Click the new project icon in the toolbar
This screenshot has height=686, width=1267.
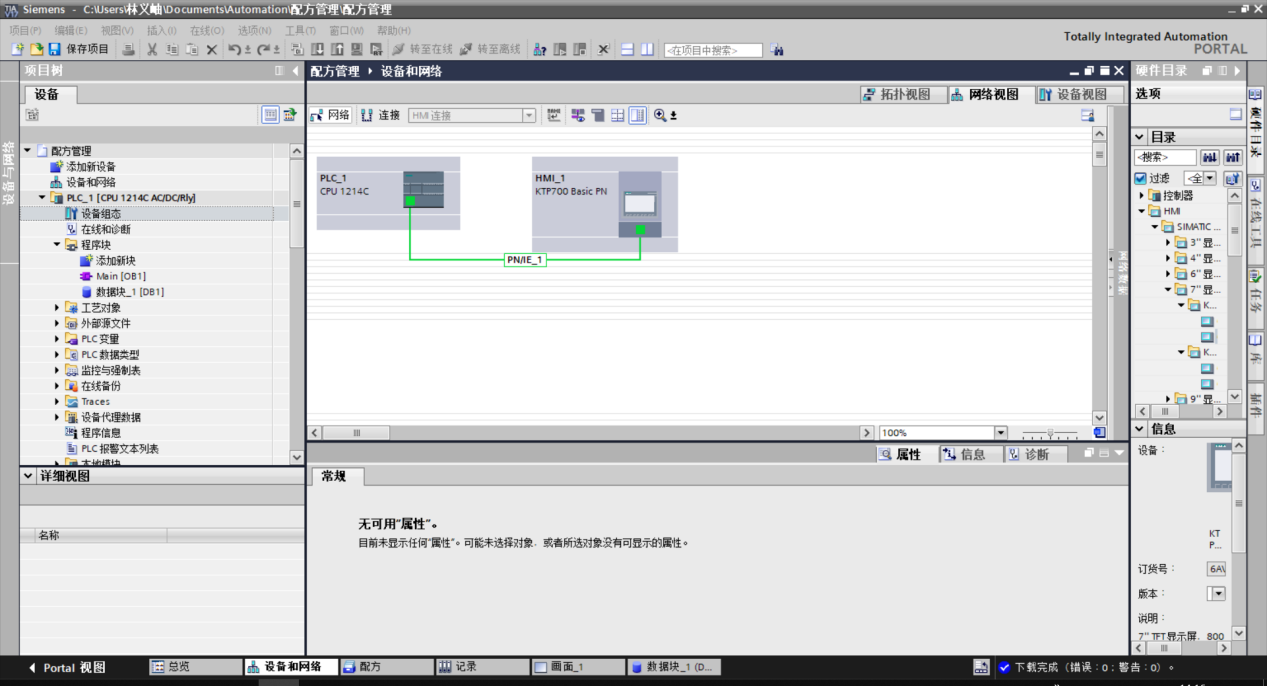point(17,49)
